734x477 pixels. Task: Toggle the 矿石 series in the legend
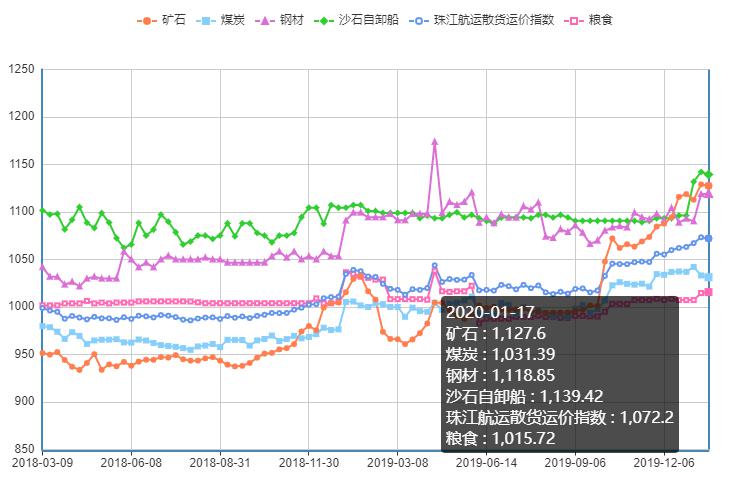pyautogui.click(x=161, y=20)
